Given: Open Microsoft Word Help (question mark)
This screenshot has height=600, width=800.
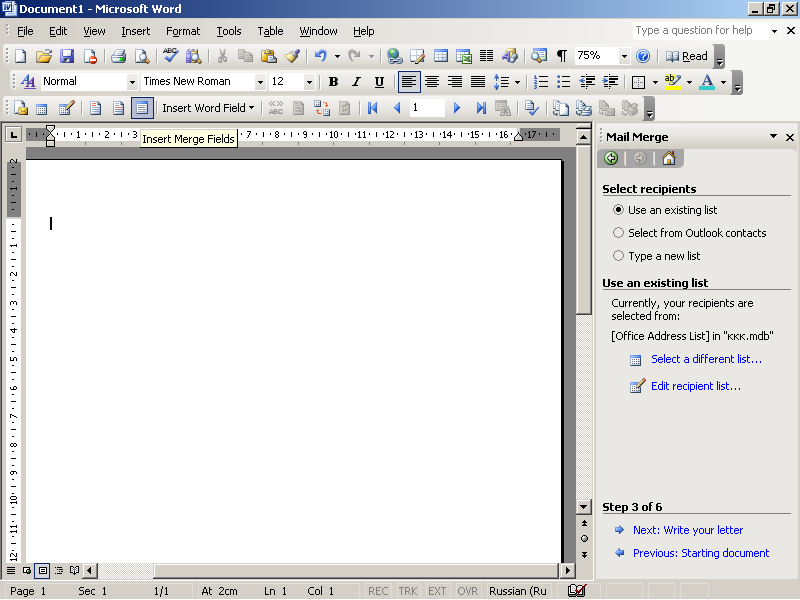Looking at the screenshot, I should 643,56.
